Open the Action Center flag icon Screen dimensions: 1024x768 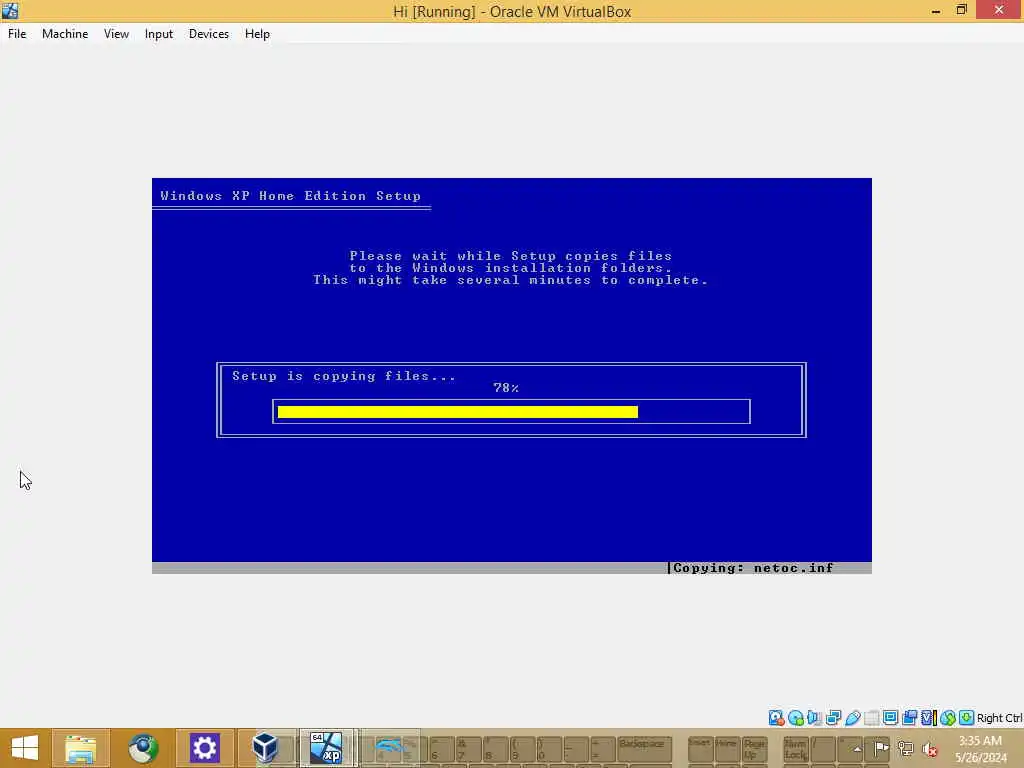[881, 748]
